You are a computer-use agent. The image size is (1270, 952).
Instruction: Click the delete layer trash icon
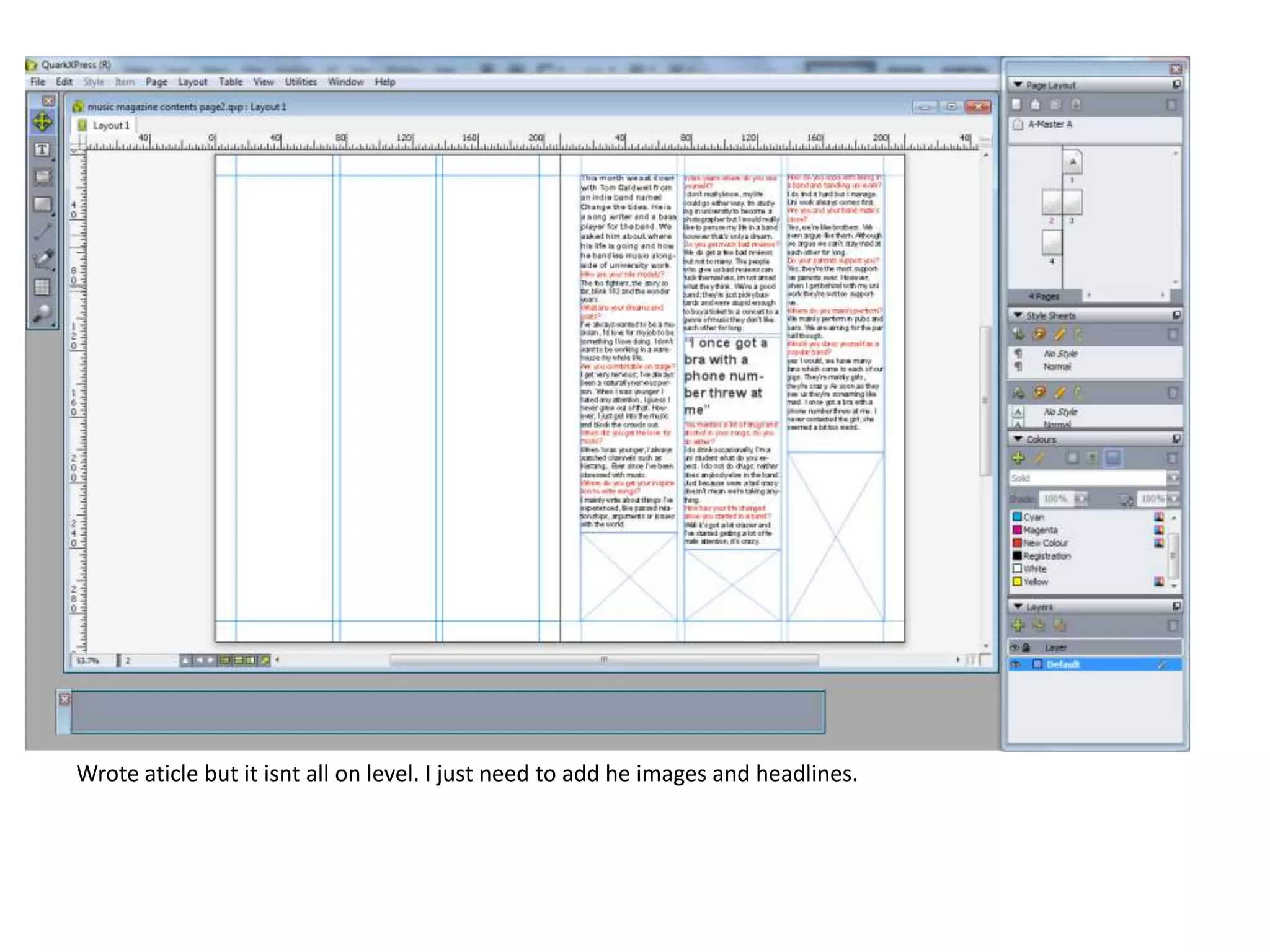click(1172, 625)
